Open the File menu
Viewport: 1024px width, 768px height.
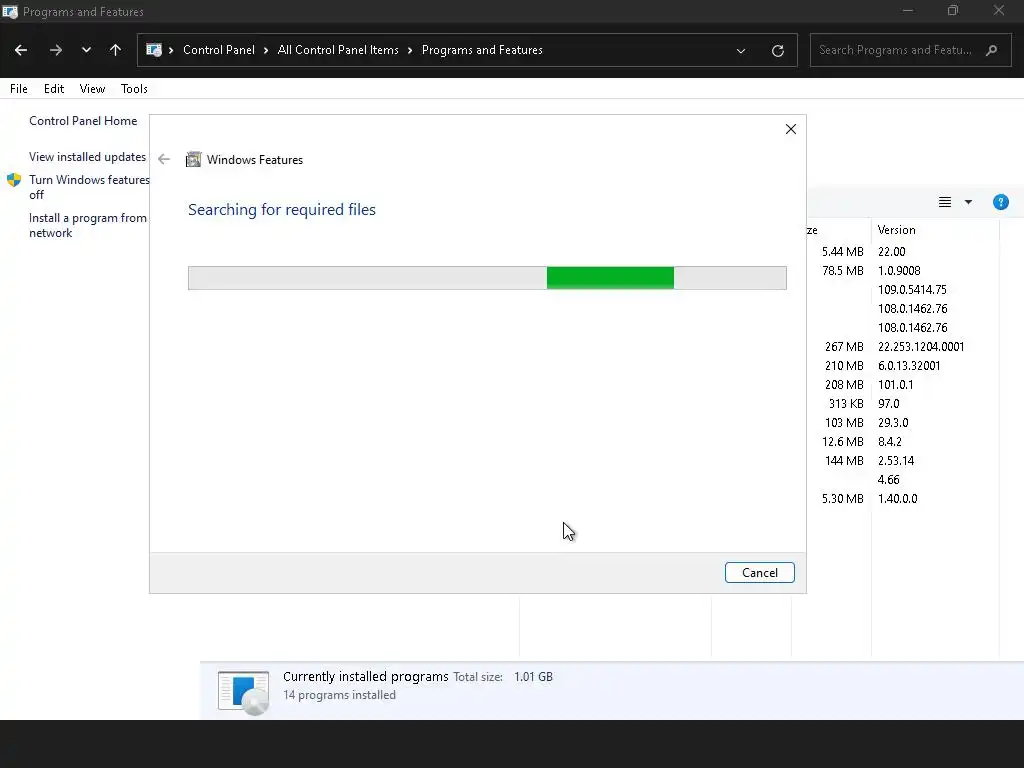[x=19, y=89]
